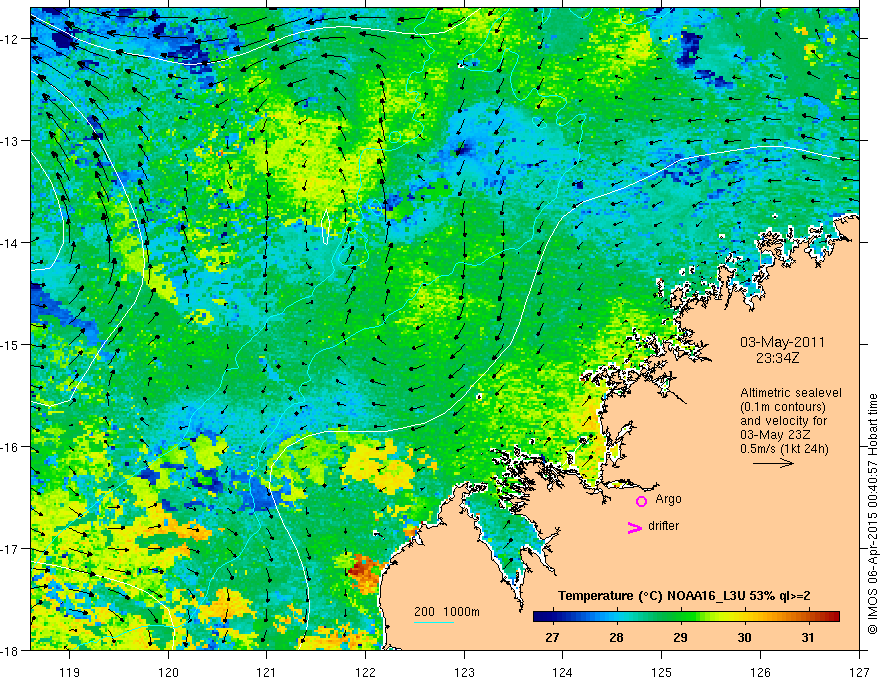880x680 pixels.
Task: Click the 123 longitude axis label
Action: tap(465, 672)
